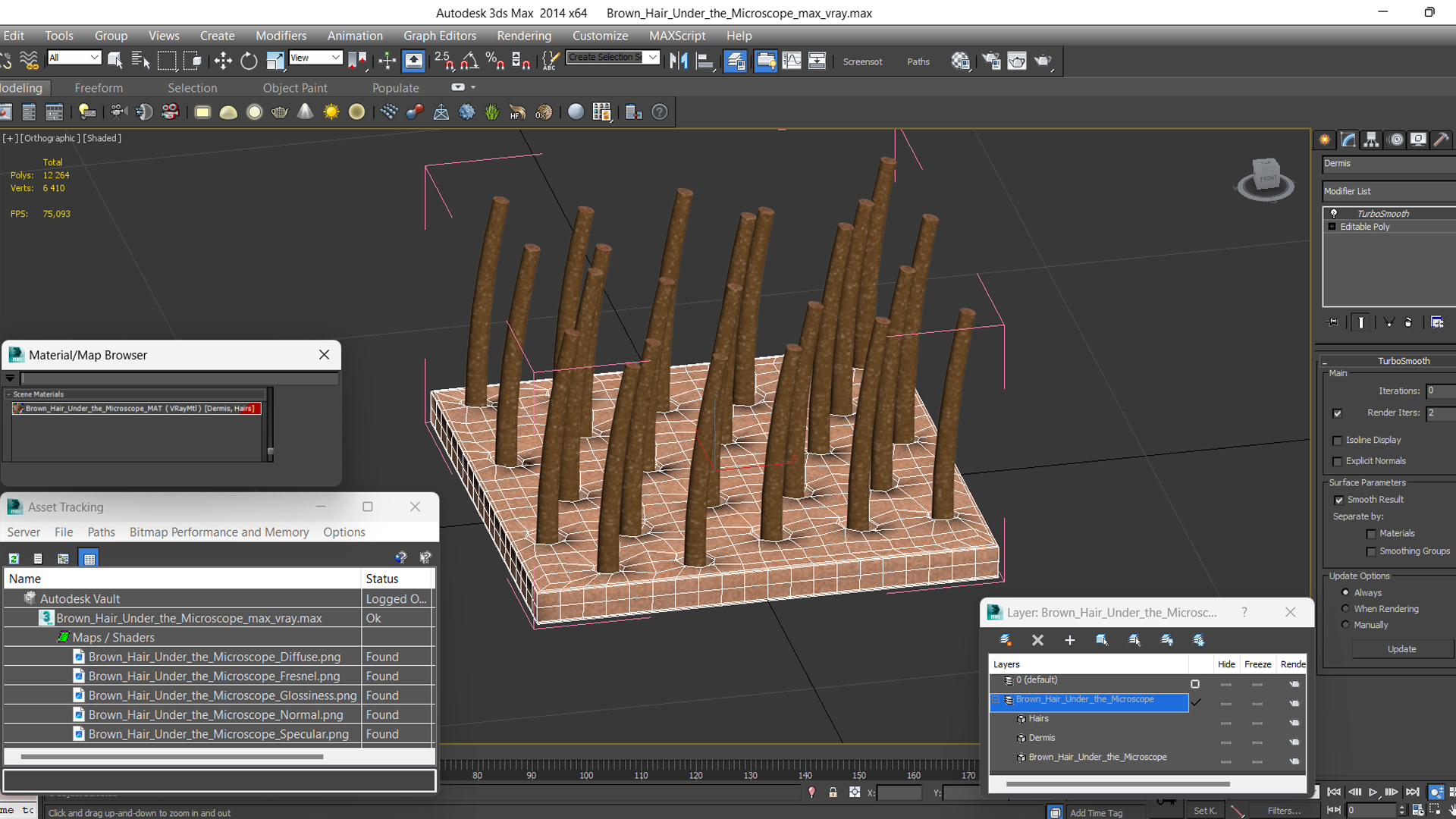Click the Paths toolbar button
This screenshot has width=1456, height=819.
tap(918, 61)
